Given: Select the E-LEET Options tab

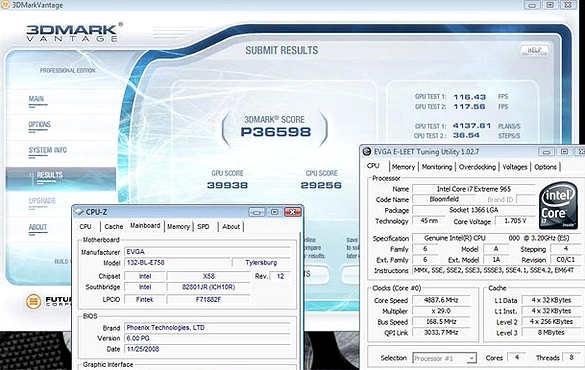Looking at the screenshot, I should tap(545, 167).
